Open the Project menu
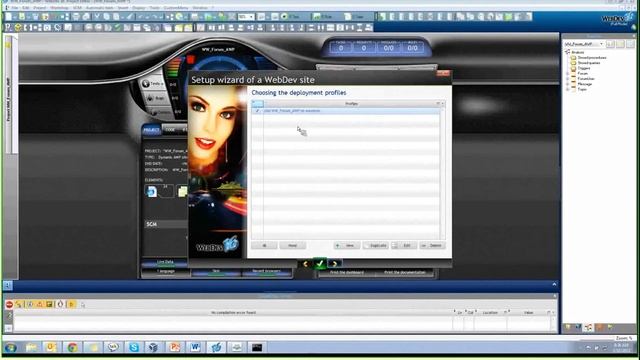640x360 pixels. coord(40,7)
